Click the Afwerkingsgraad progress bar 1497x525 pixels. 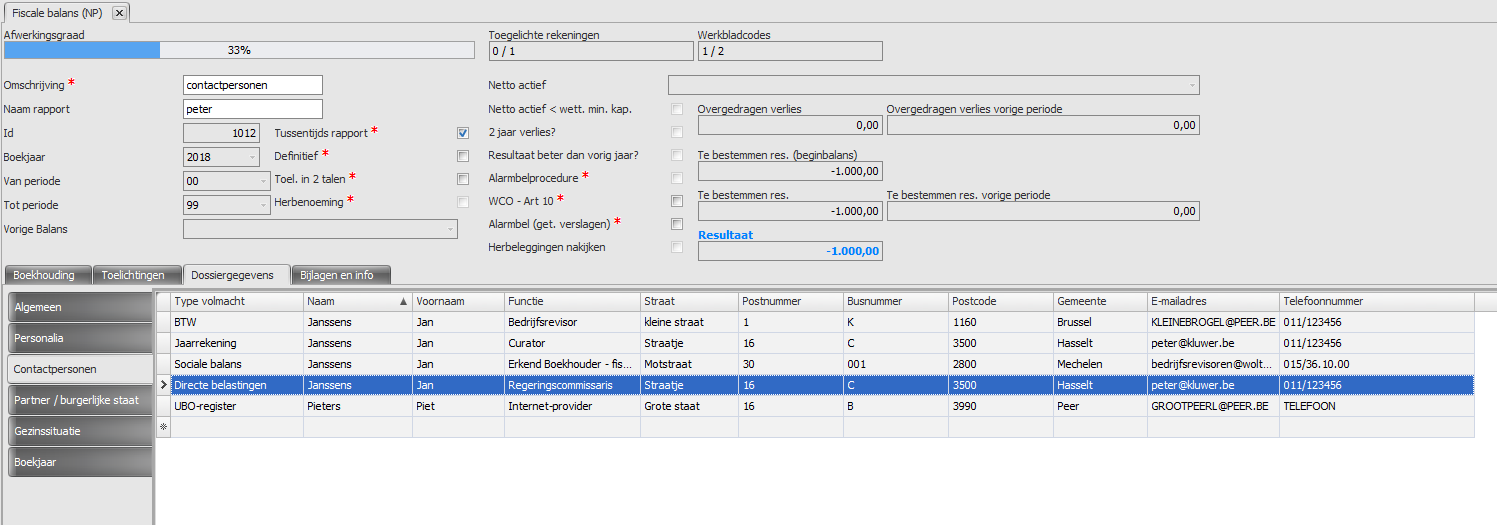(x=239, y=50)
